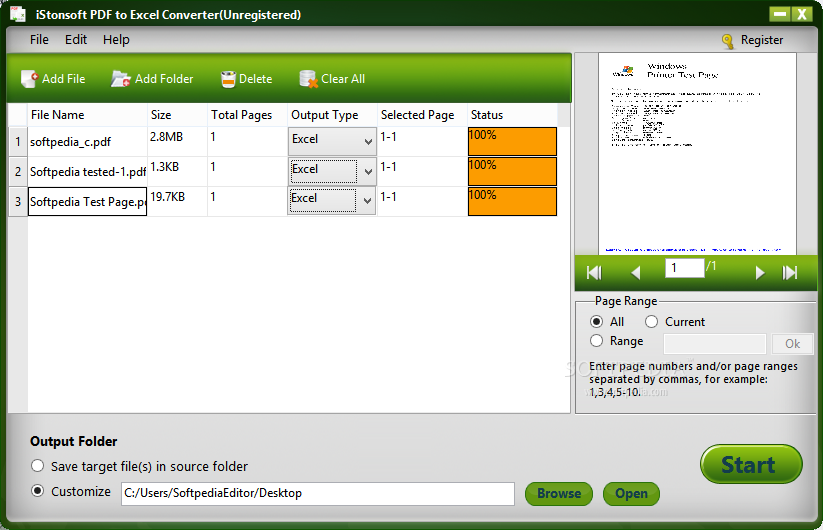Click the Selected Page column header
Screen dimensions: 823x530
[x=423, y=115]
